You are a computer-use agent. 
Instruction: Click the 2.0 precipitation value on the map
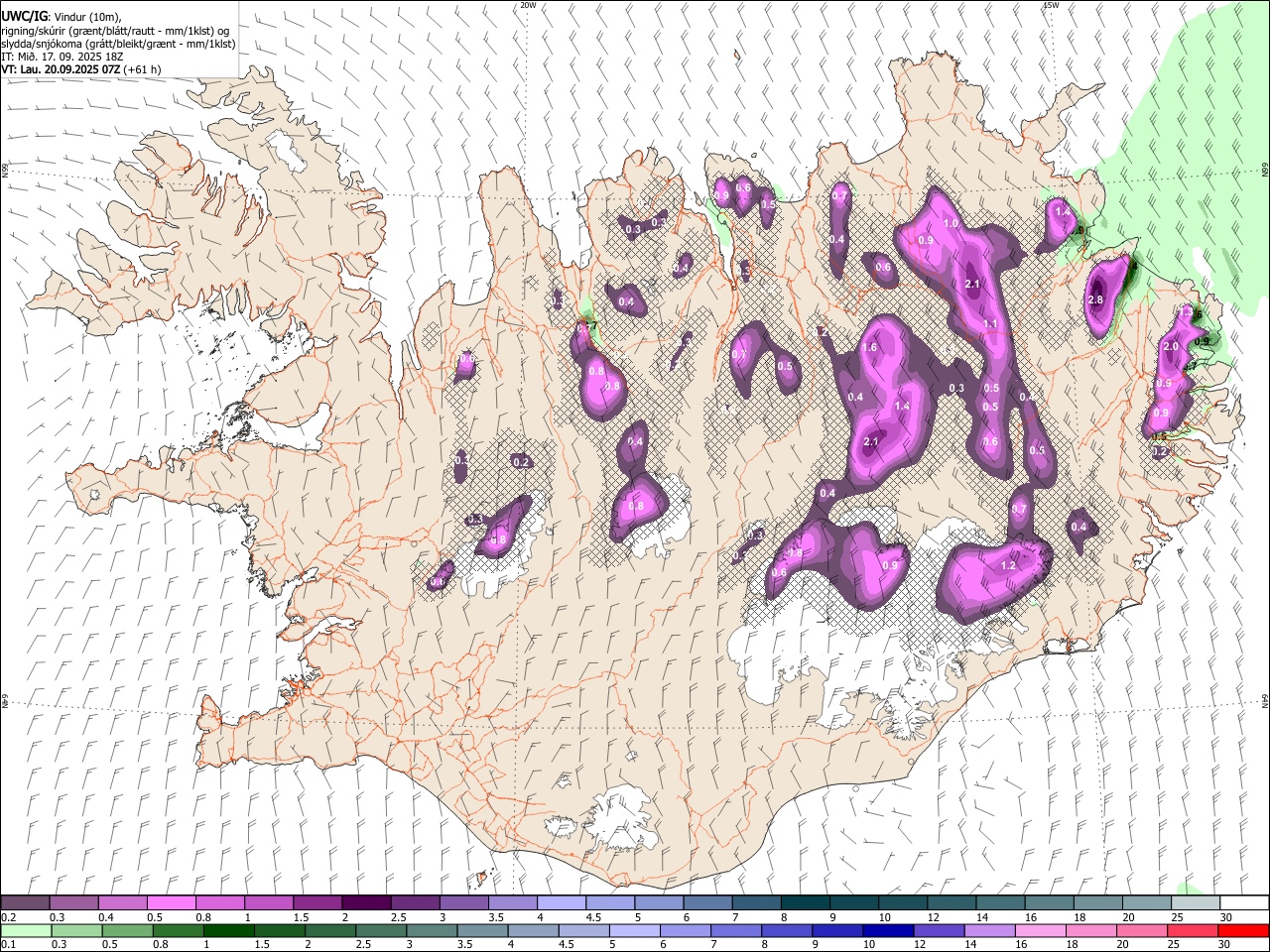(x=1171, y=346)
